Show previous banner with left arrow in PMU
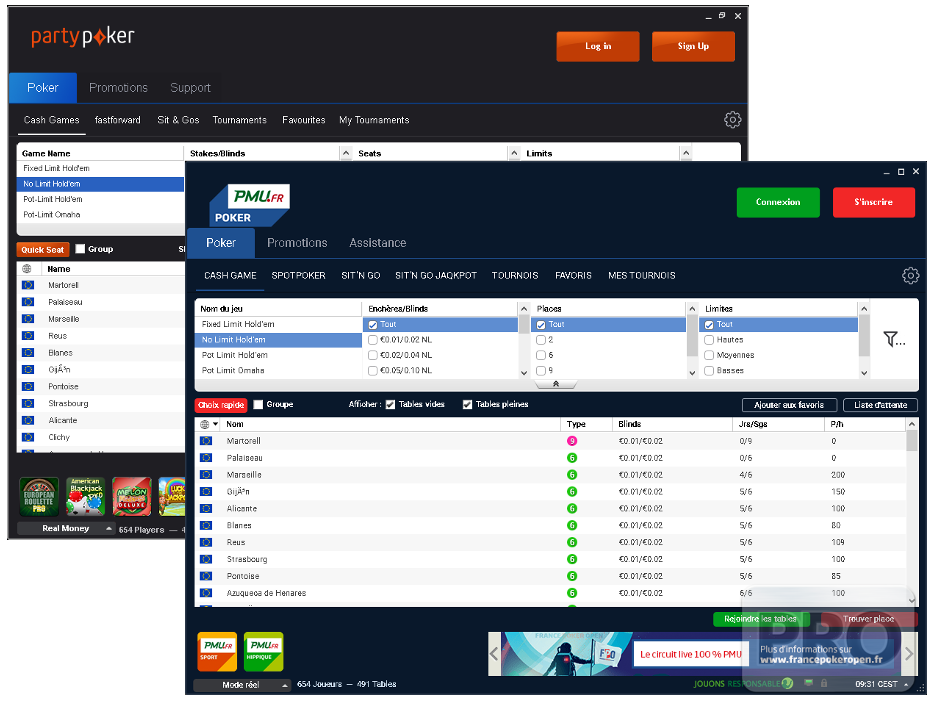This screenshot has height=705, width=940. click(494, 653)
